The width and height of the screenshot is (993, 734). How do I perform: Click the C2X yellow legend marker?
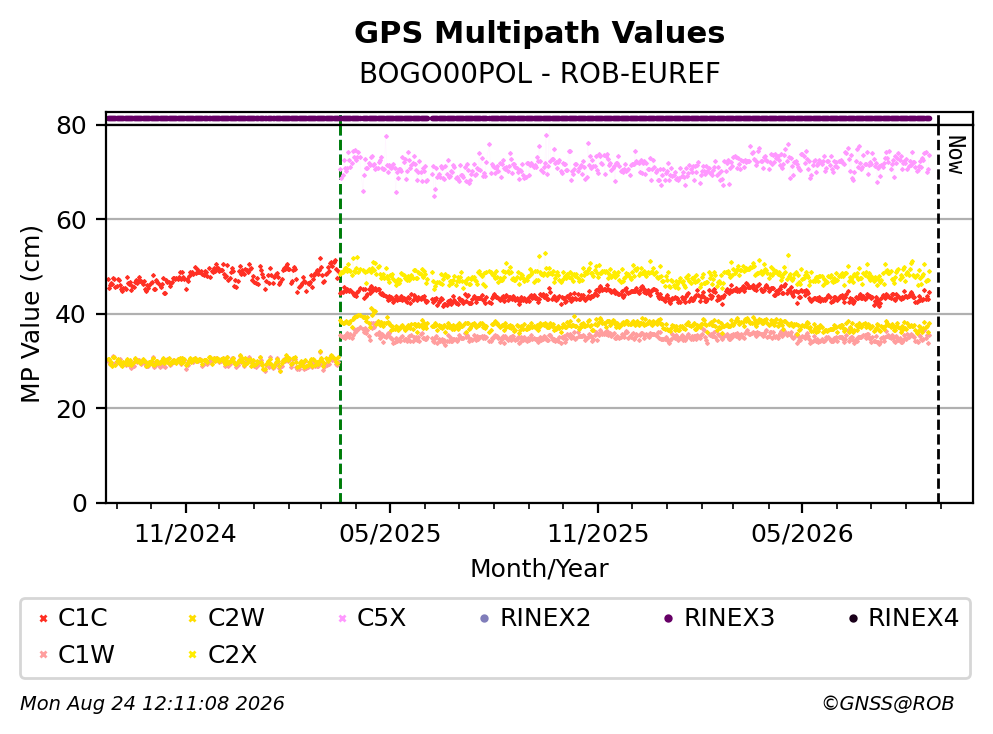pos(193,655)
